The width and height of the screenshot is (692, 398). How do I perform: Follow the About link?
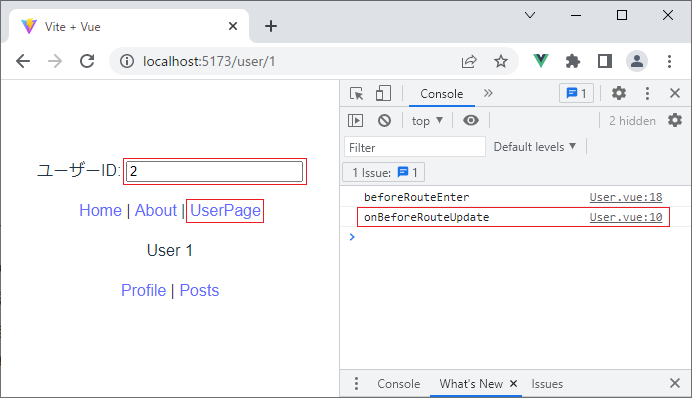click(x=156, y=210)
